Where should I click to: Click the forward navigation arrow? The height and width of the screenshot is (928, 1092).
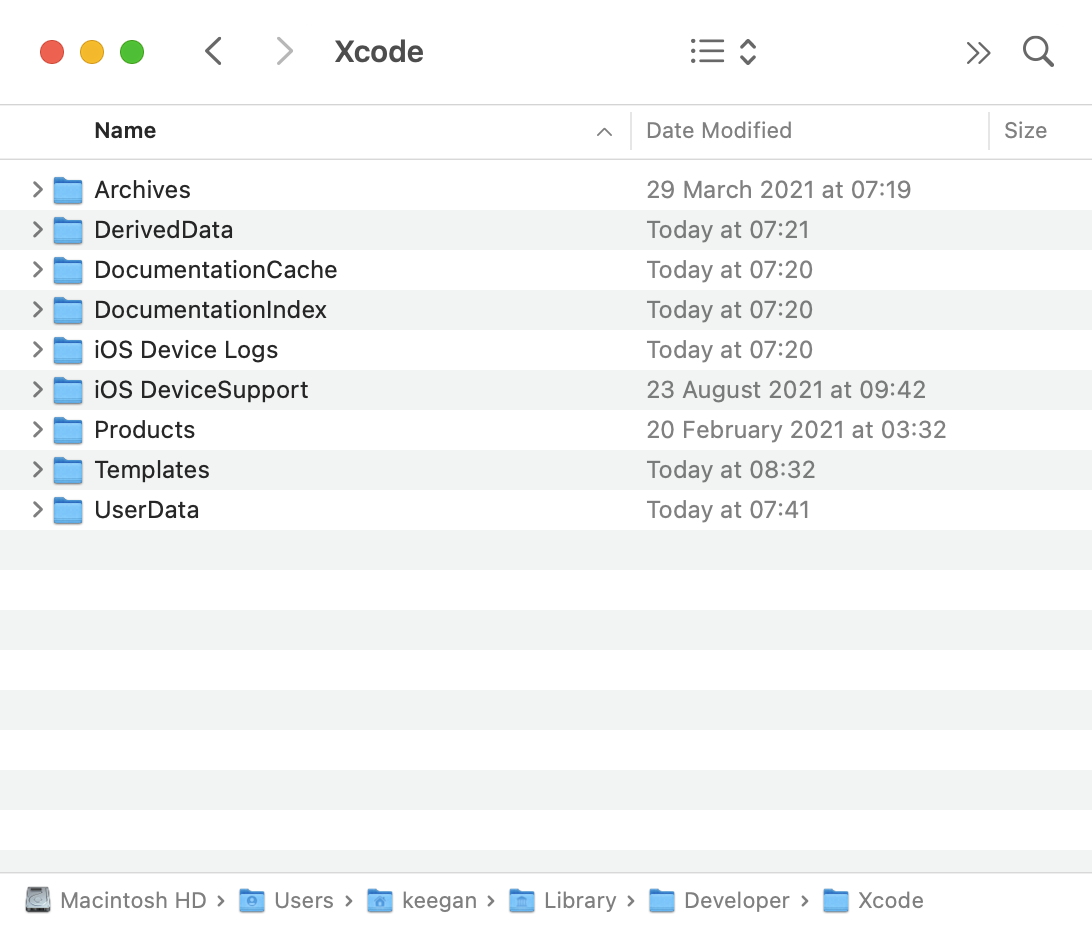tap(285, 51)
